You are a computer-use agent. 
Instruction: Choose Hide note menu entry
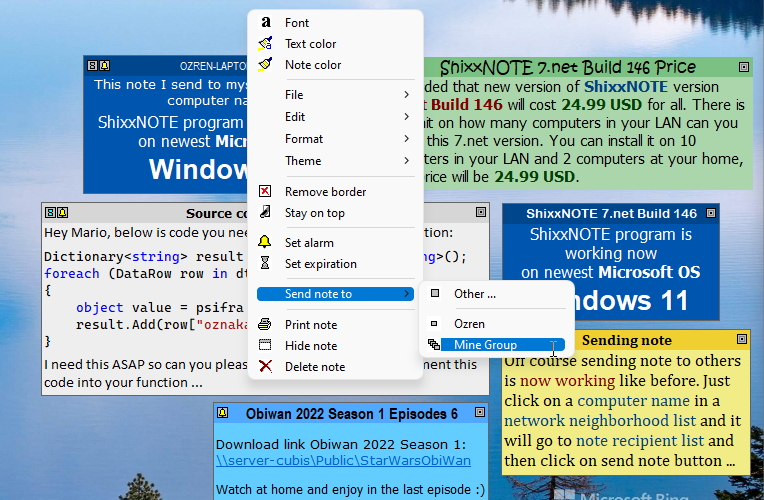tap(335, 346)
